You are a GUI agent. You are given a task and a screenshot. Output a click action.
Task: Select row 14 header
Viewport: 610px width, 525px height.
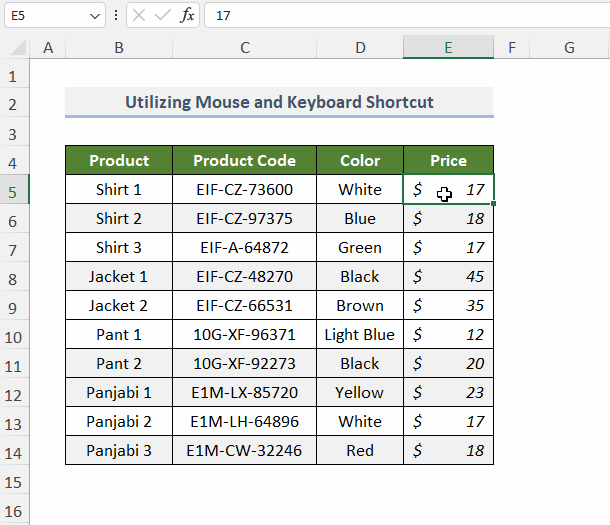(x=14, y=451)
